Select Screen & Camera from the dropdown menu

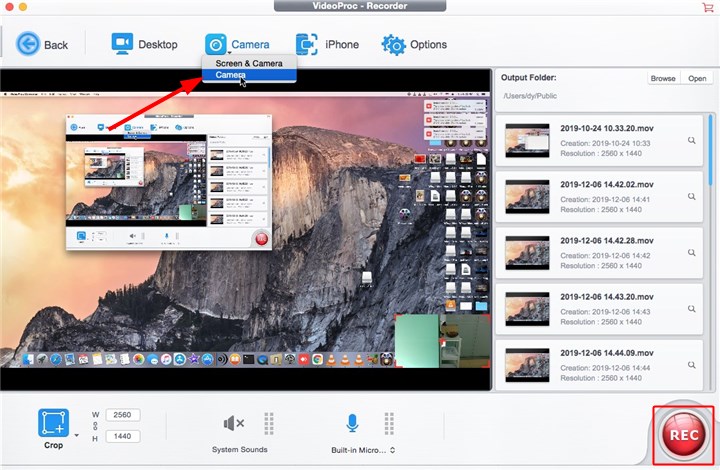click(x=249, y=63)
